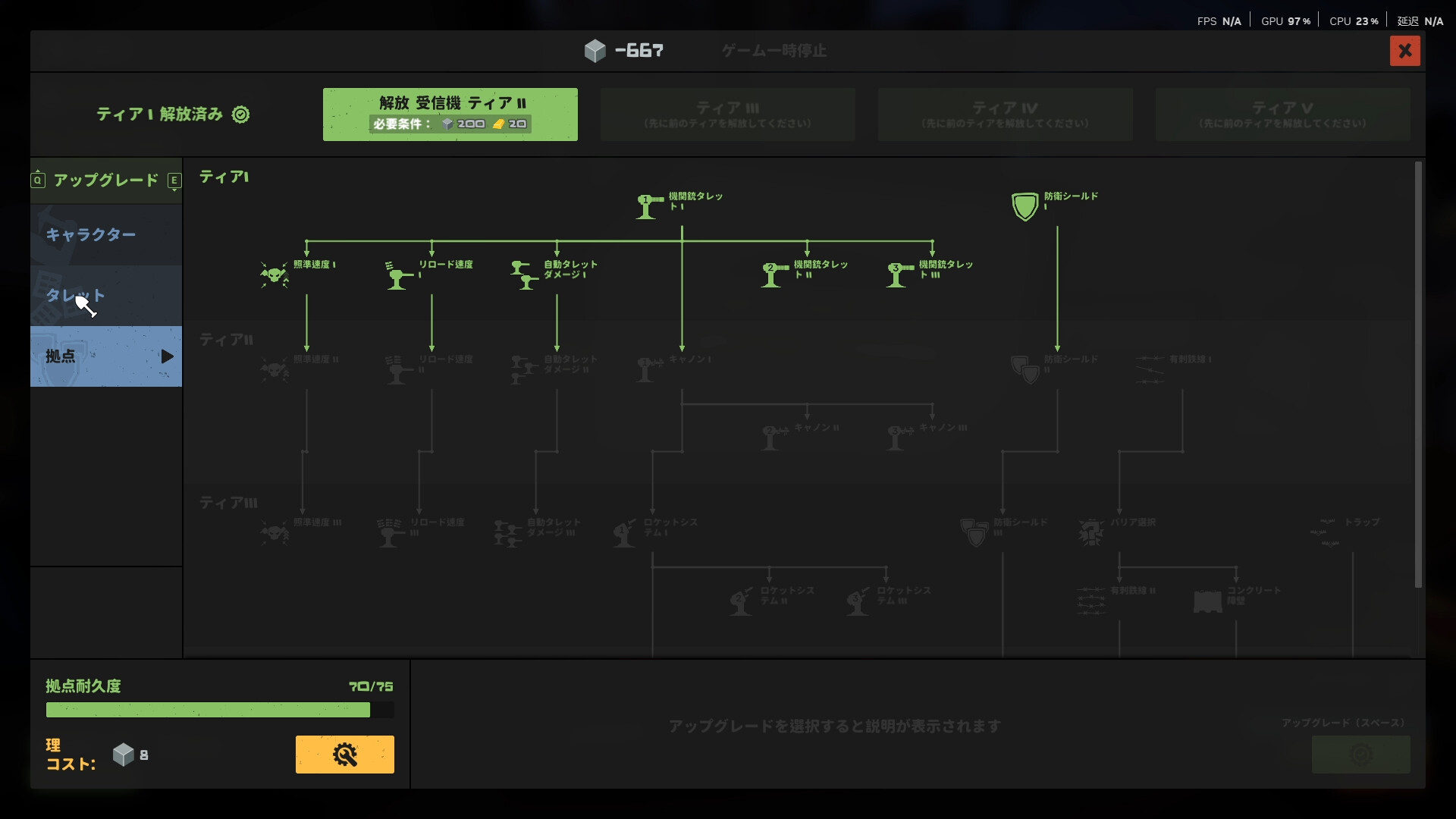The image size is (1456, 819).
Task: Click the upgrade tree vertical scrollbar
Action: coord(1418,375)
